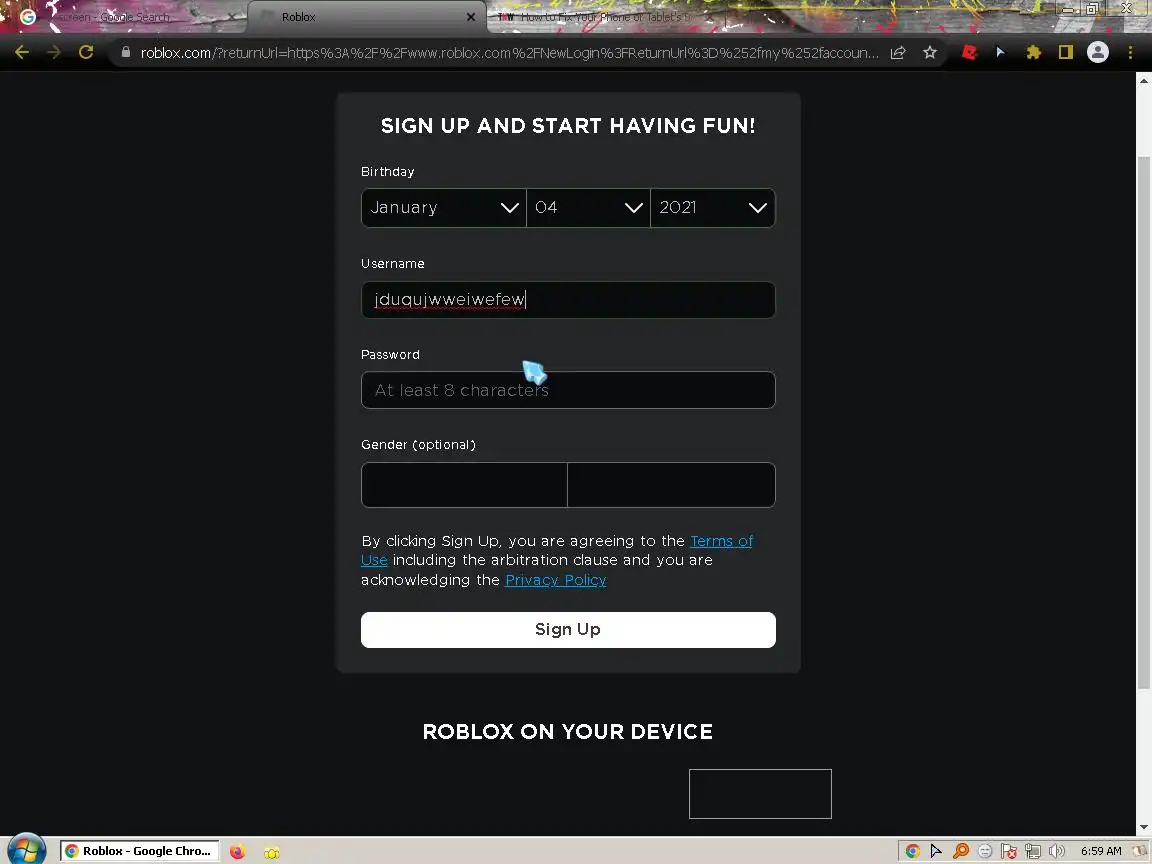Bookmark this page with the star icon
The width and height of the screenshot is (1152, 864).
point(930,52)
